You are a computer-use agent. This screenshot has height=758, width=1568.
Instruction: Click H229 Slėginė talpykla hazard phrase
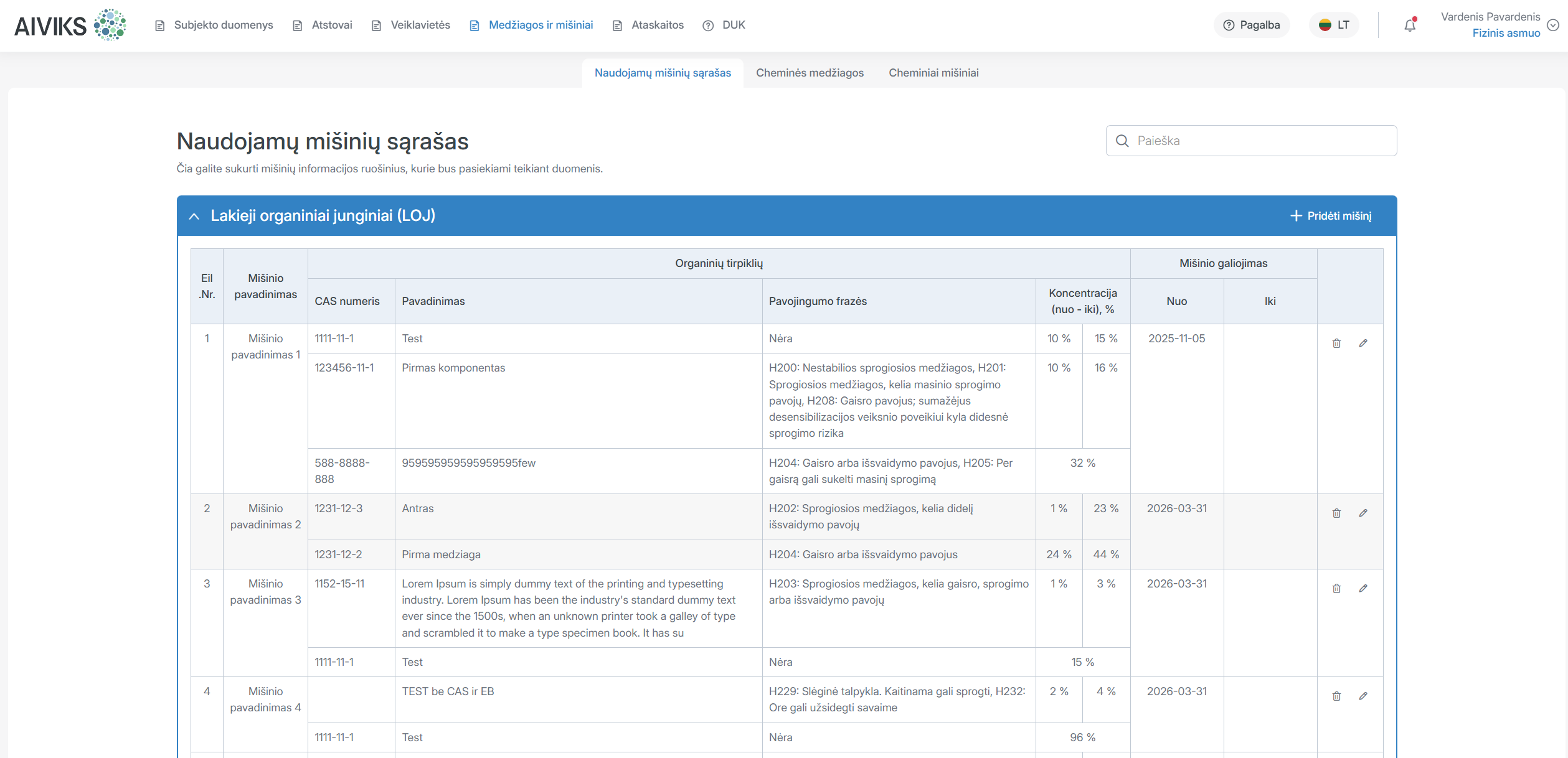899,700
